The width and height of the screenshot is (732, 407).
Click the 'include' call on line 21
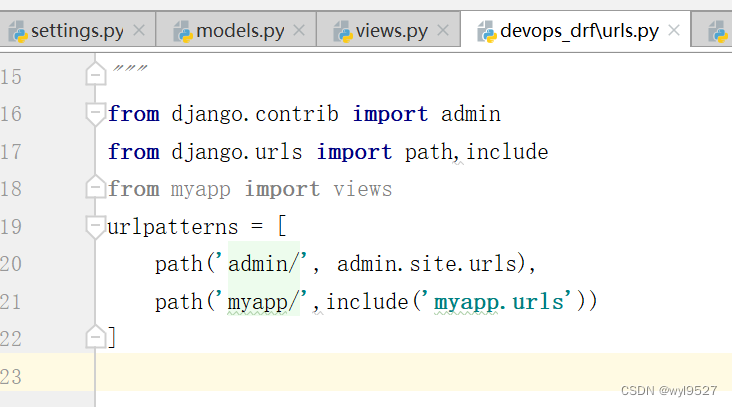[367, 302]
